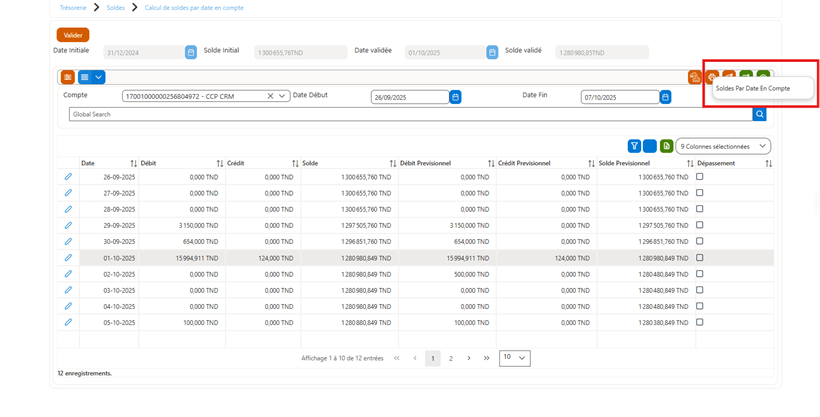The height and width of the screenshot is (417, 820).
Task: Open the Date Début calendar picker
Action: (x=455, y=97)
